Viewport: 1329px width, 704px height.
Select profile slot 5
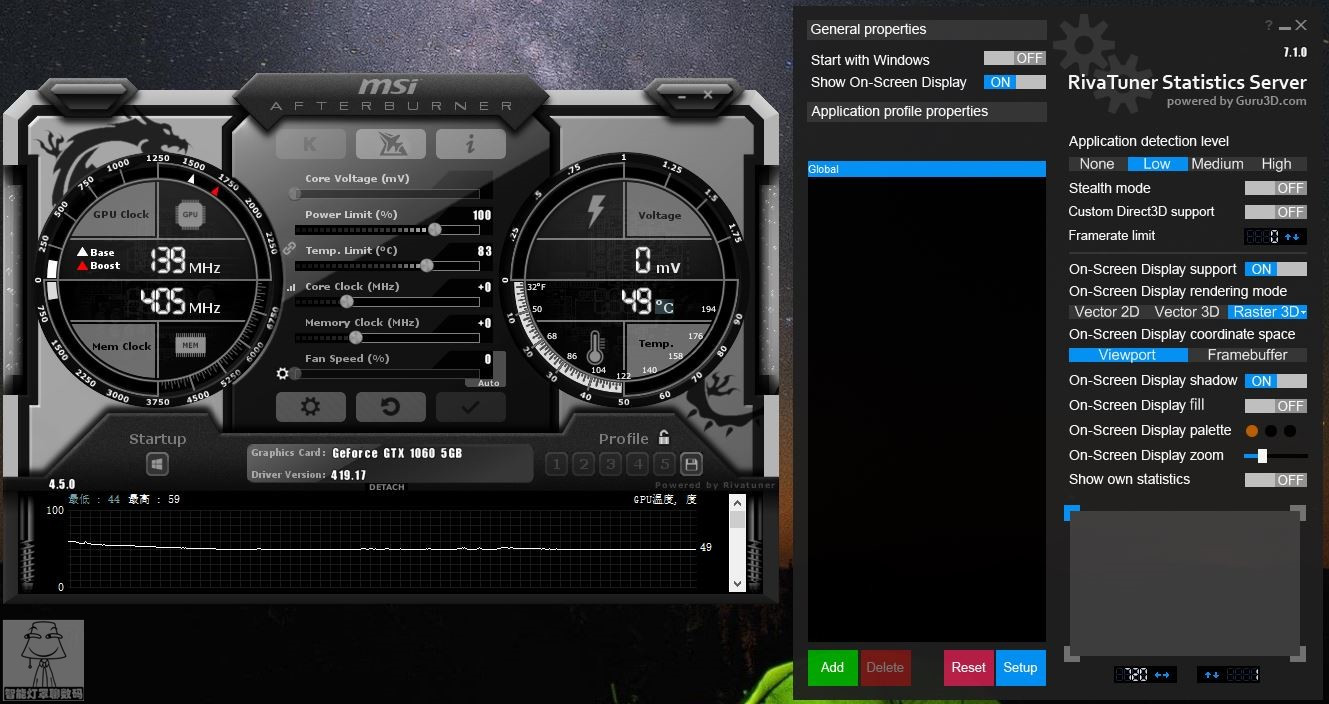(664, 464)
